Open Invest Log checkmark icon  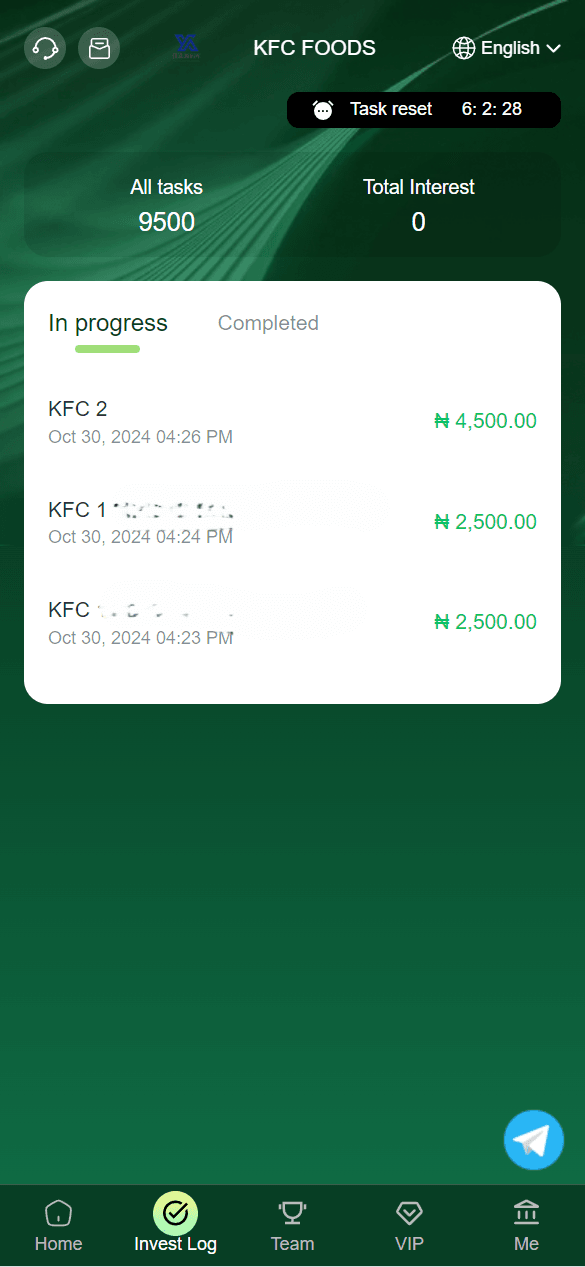(175, 1213)
